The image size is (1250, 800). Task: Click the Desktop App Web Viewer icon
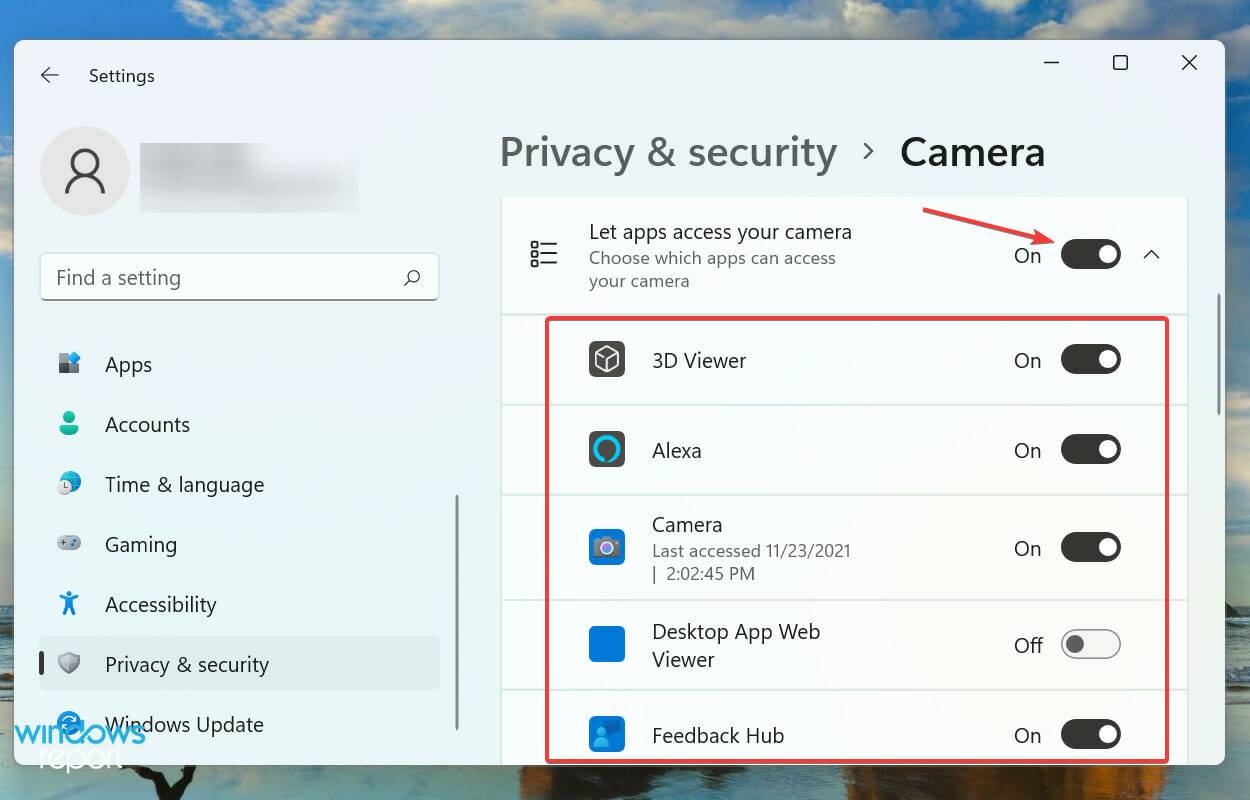[606, 644]
